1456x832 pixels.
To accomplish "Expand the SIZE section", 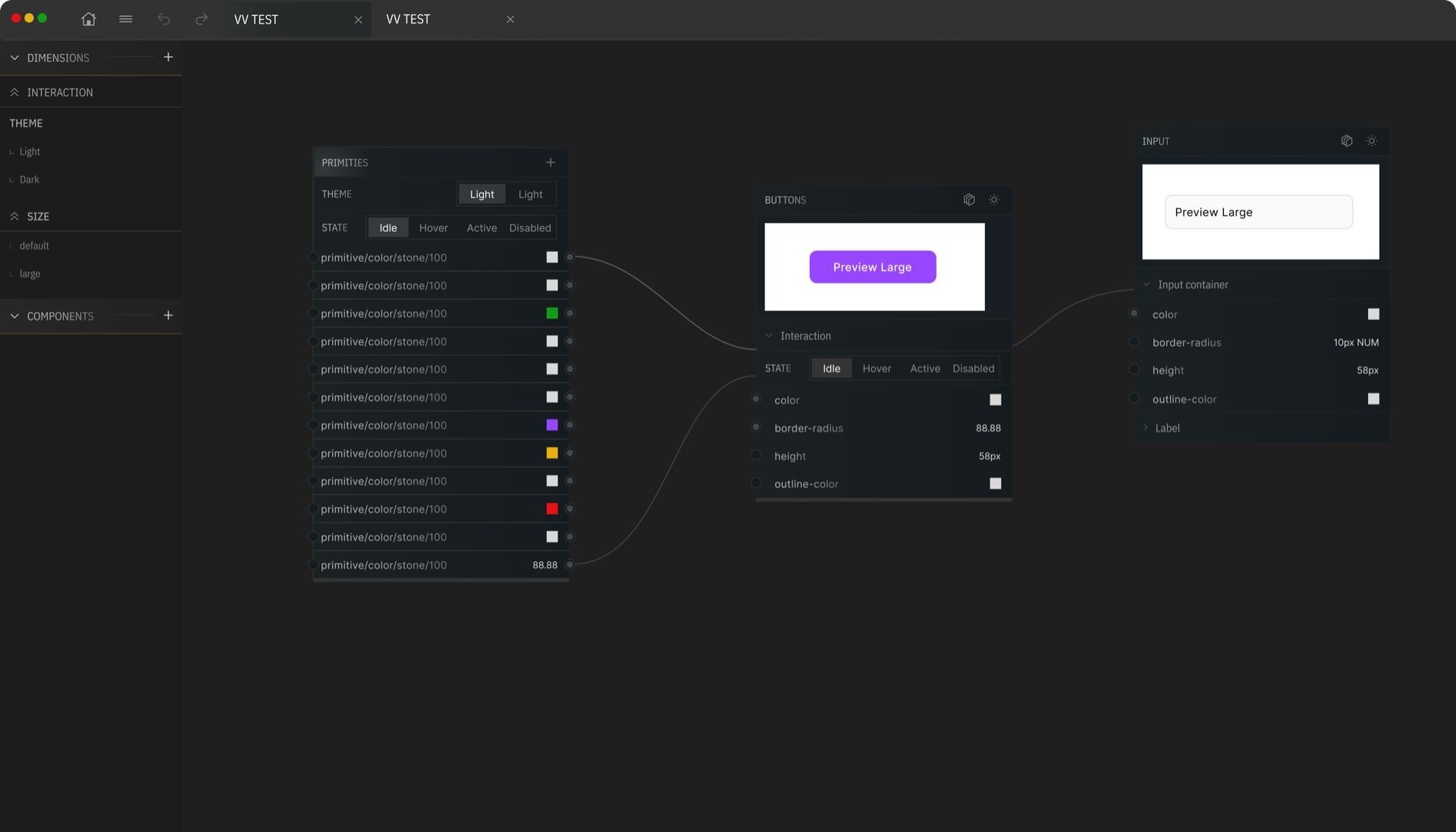I will point(14,216).
